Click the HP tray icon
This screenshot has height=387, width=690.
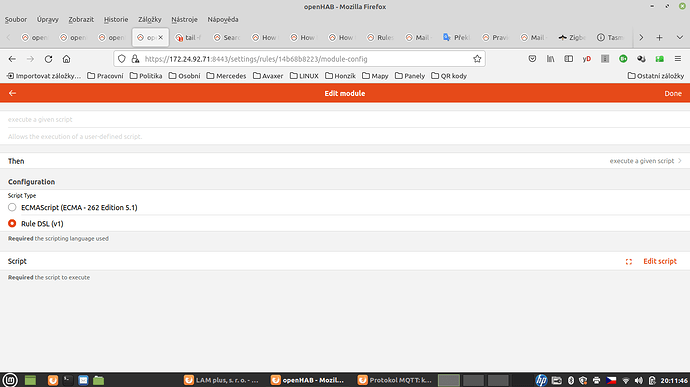click(x=541, y=380)
